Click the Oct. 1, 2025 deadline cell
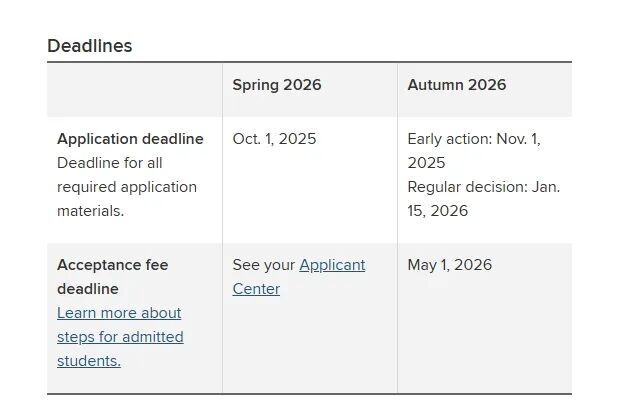 pyautogui.click(x=274, y=139)
